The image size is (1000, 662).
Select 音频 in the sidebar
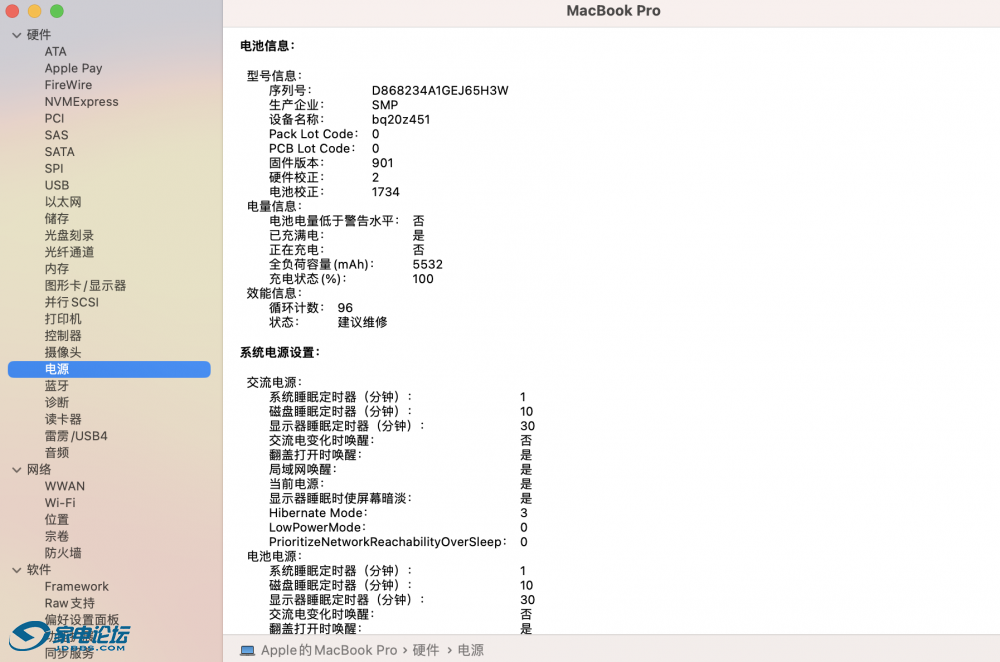[57, 453]
